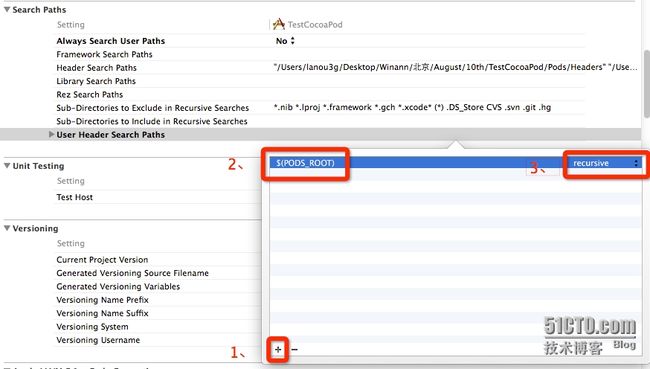Click the excluded sub-directories value *.nib *.lproj
This screenshot has height=369, width=650.
412,107
